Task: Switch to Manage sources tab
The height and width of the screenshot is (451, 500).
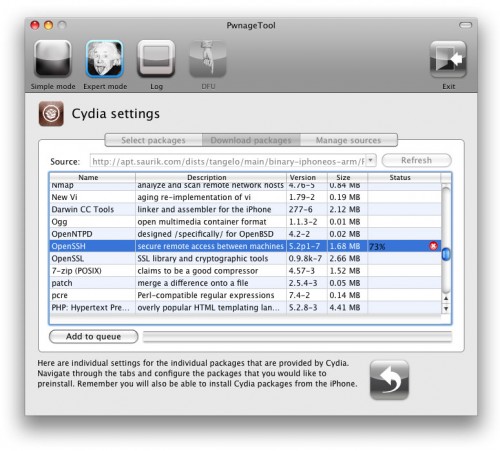Action: 349,140
